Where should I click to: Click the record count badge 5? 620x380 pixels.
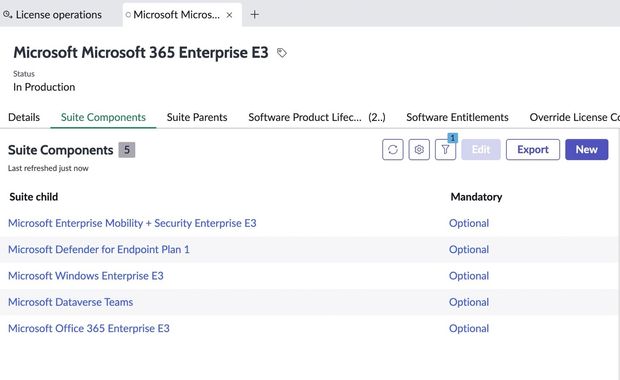[127, 150]
